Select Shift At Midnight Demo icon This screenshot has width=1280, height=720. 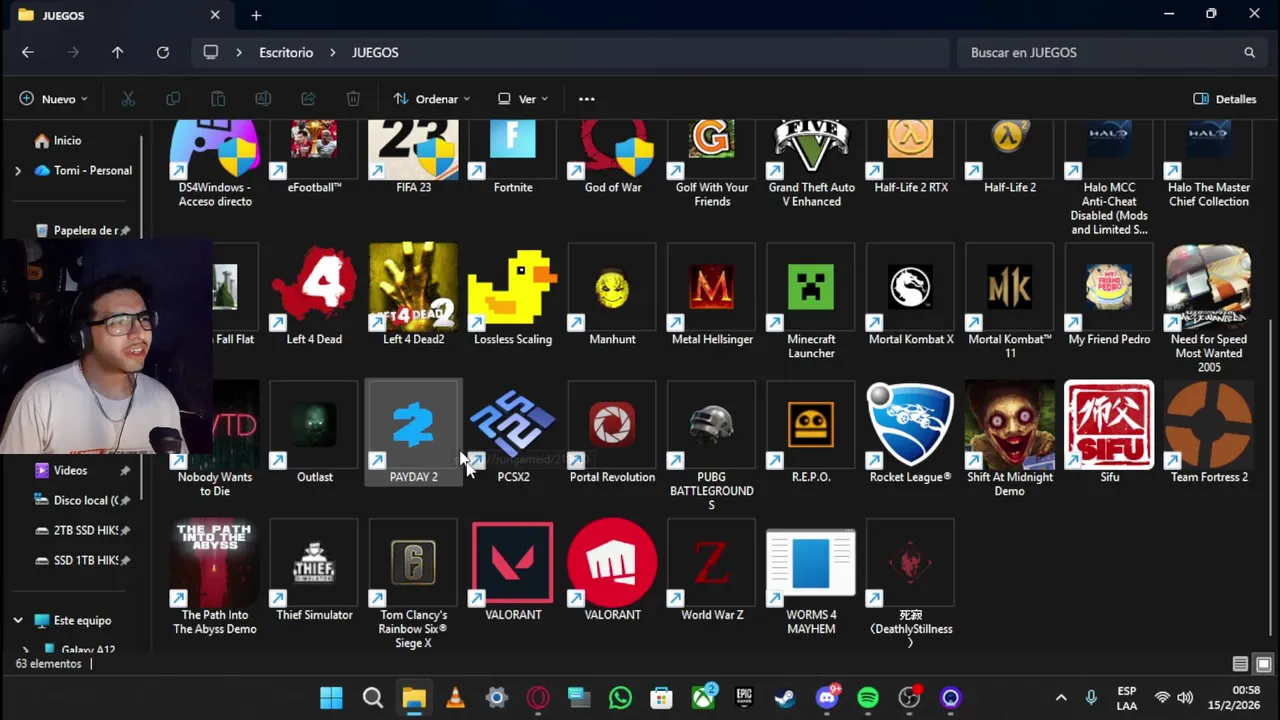[x=1010, y=425]
